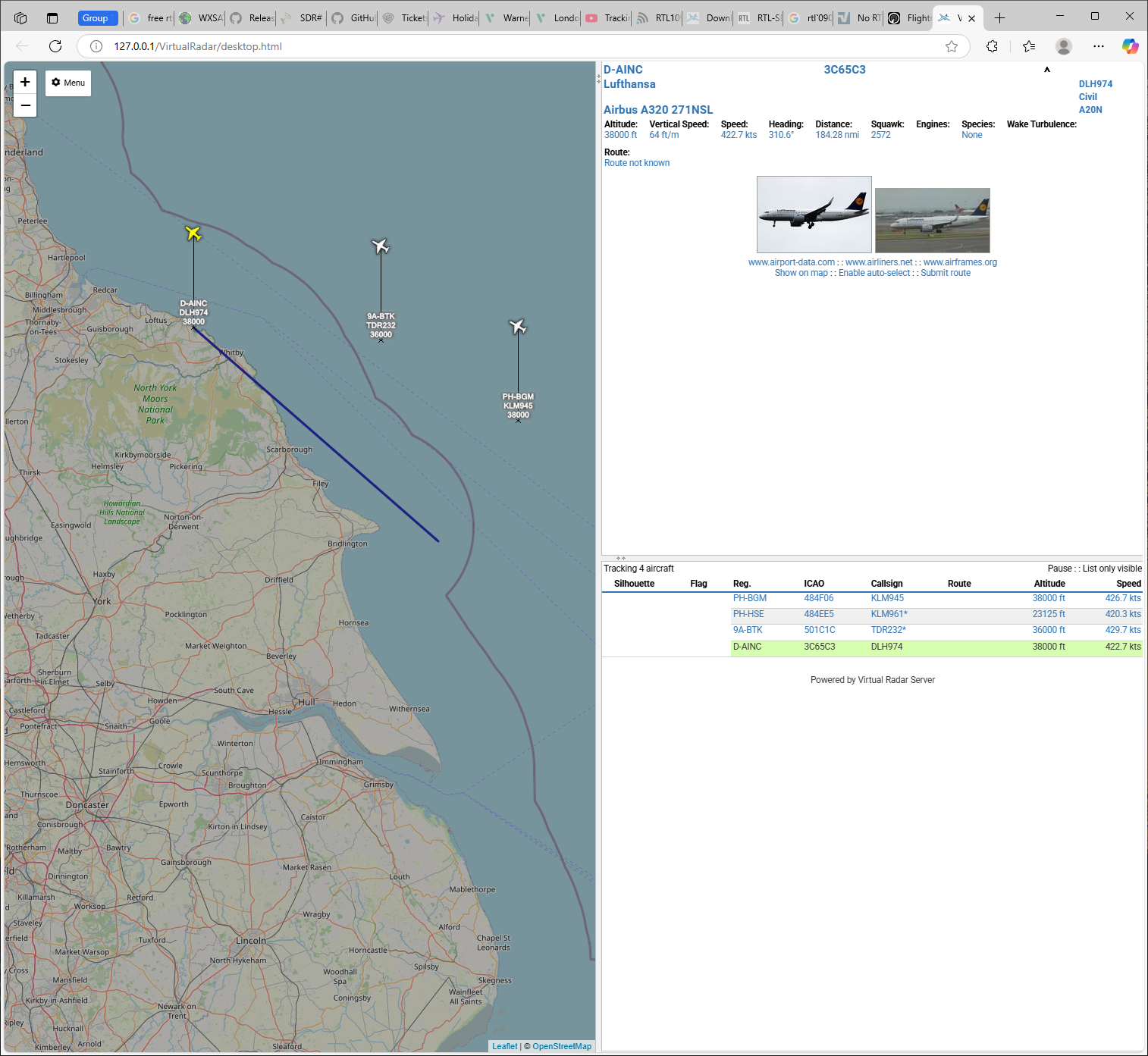View site information icon in address bar

pyautogui.click(x=96, y=46)
